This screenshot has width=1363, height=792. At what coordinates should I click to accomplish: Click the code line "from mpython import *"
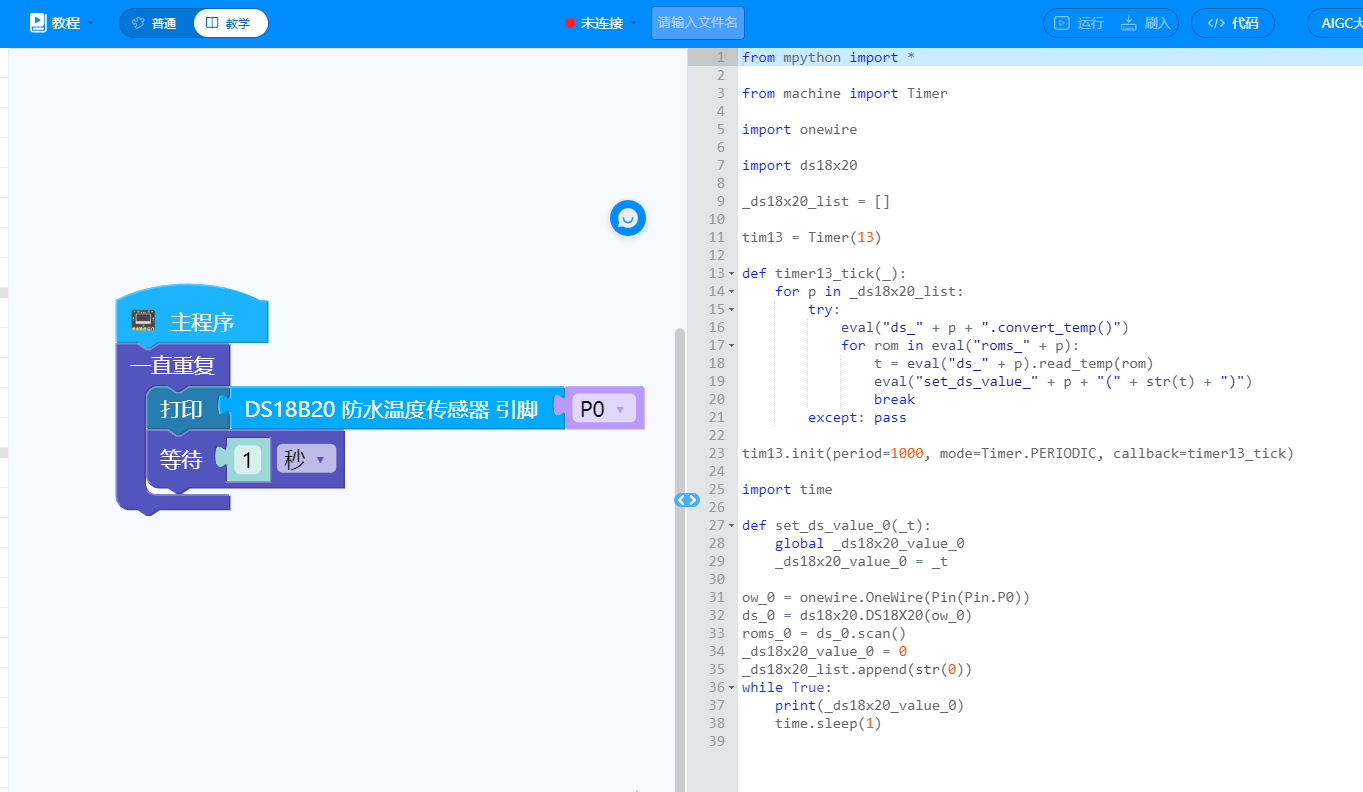(x=828, y=58)
